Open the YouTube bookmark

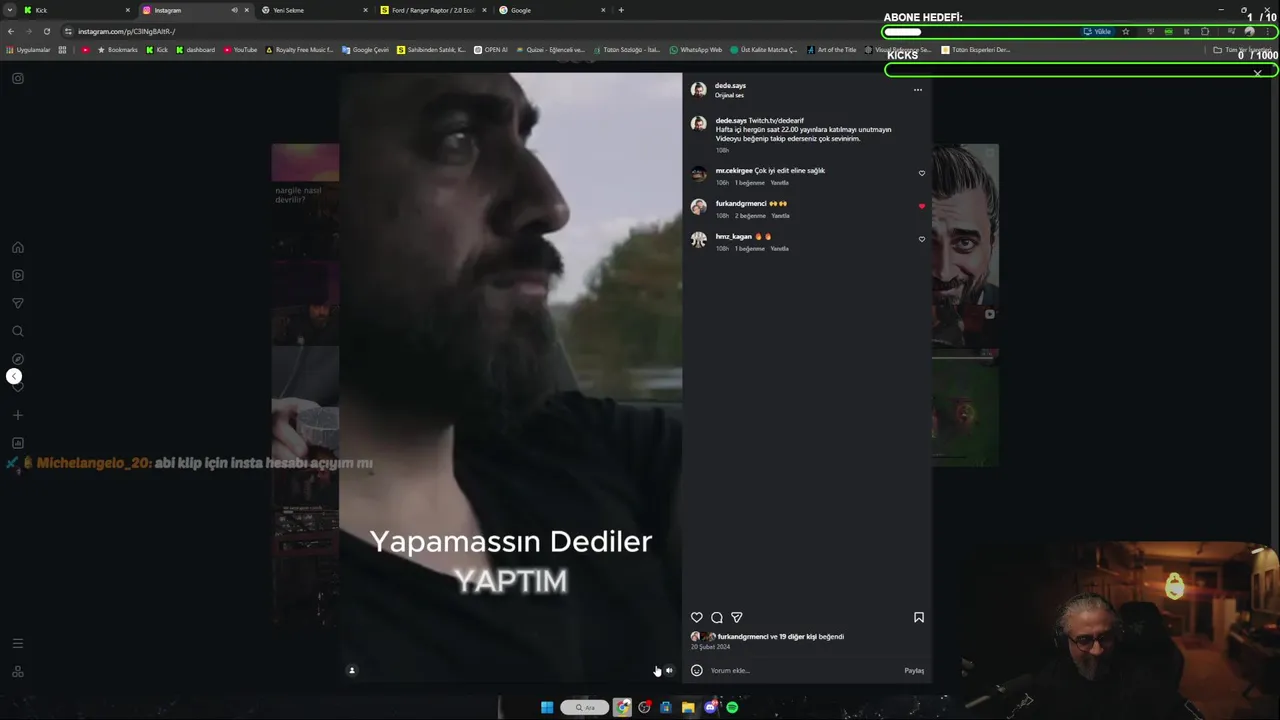tap(241, 50)
